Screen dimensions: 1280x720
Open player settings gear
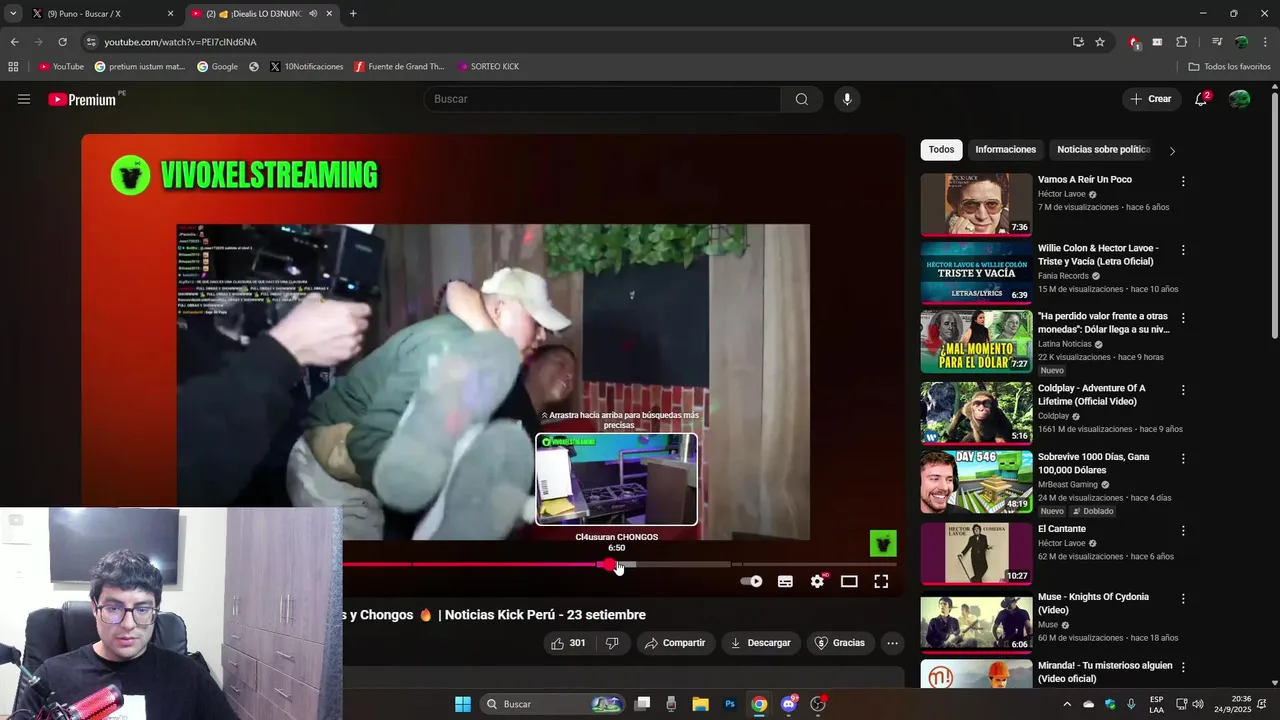coord(817,581)
